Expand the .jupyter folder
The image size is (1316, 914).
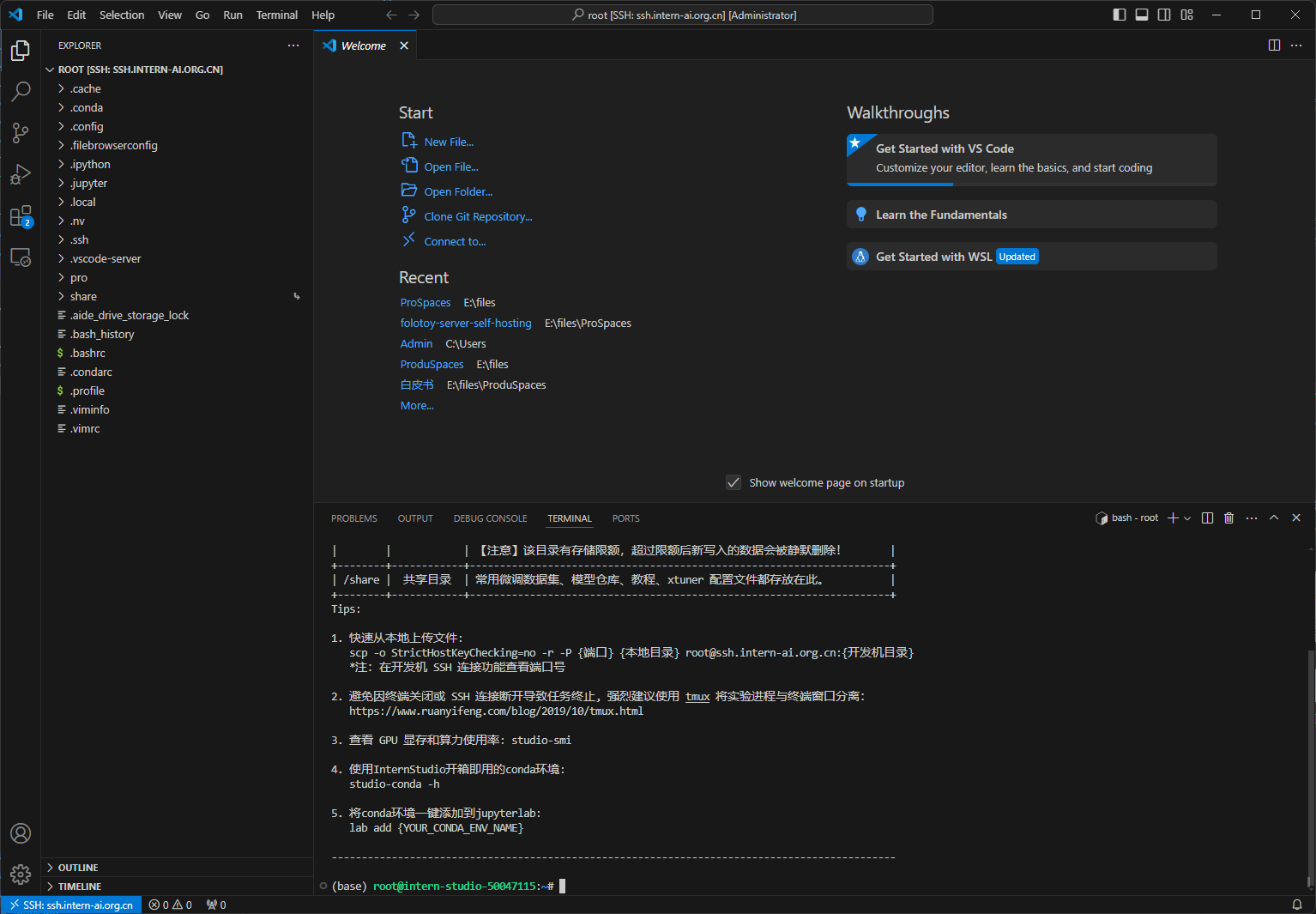pyautogui.click(x=178, y=184)
